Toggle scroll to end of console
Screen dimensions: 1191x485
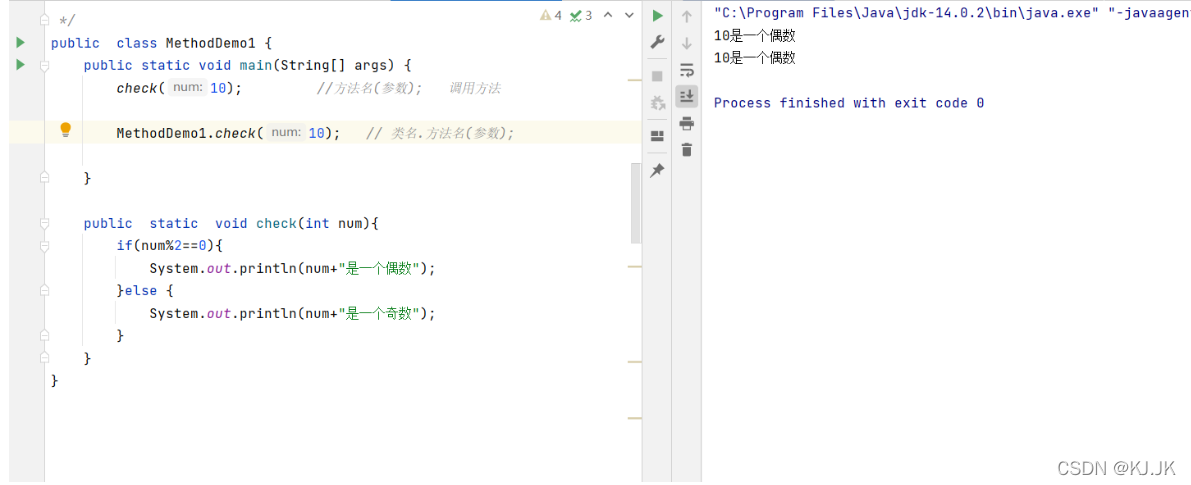[x=687, y=96]
